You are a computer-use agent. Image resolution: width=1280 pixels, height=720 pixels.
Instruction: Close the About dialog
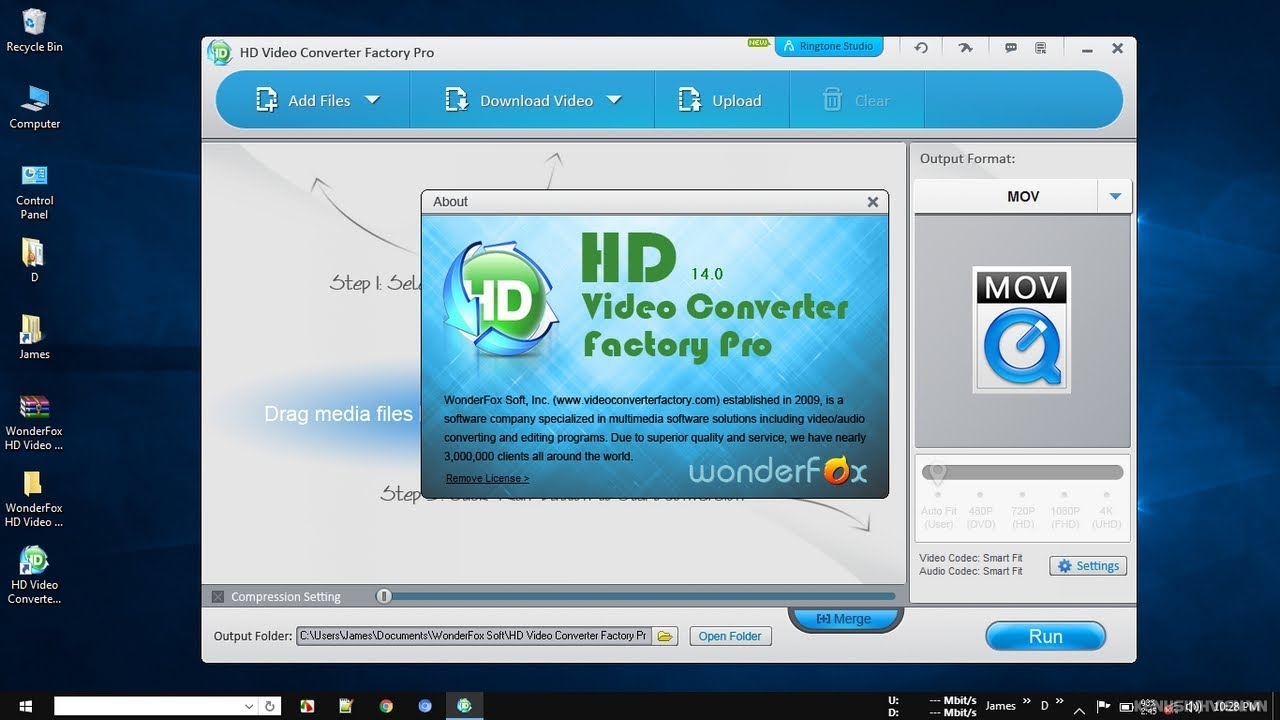point(872,202)
